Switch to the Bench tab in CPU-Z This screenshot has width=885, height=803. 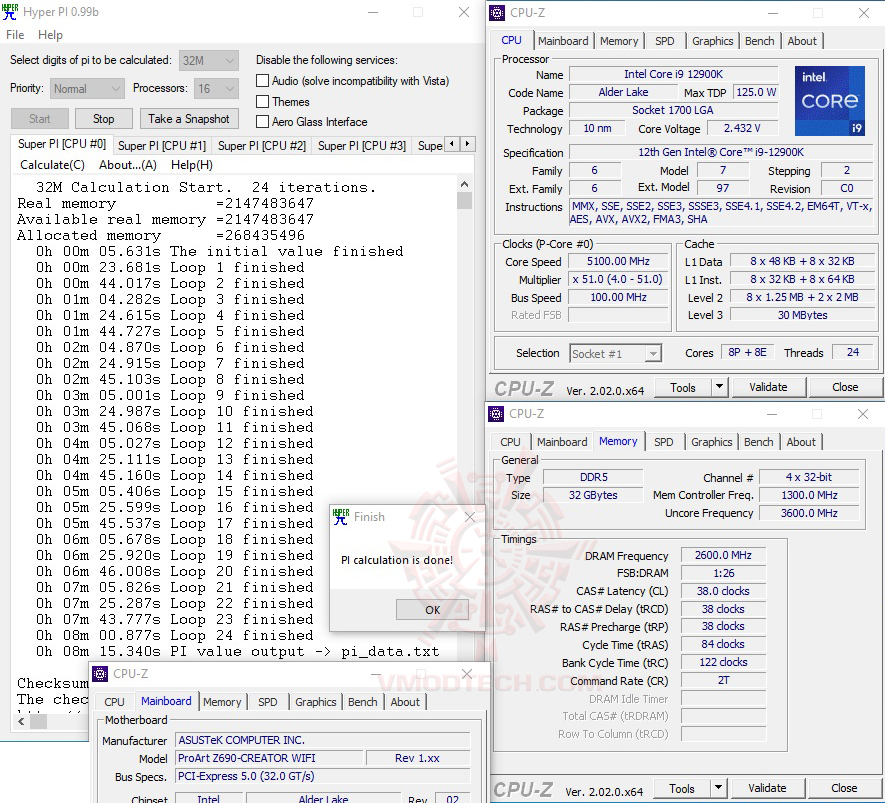pyautogui.click(x=759, y=41)
